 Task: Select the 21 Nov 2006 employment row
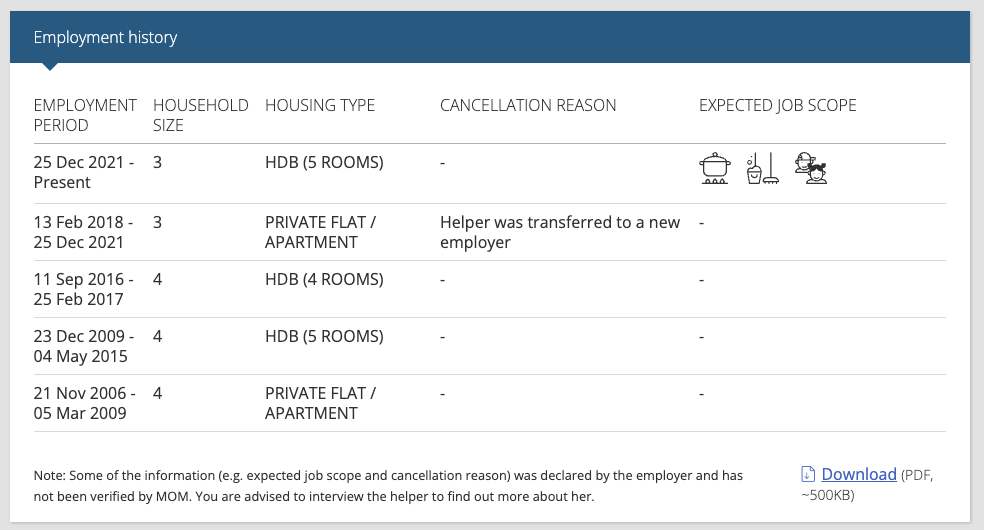[489, 403]
